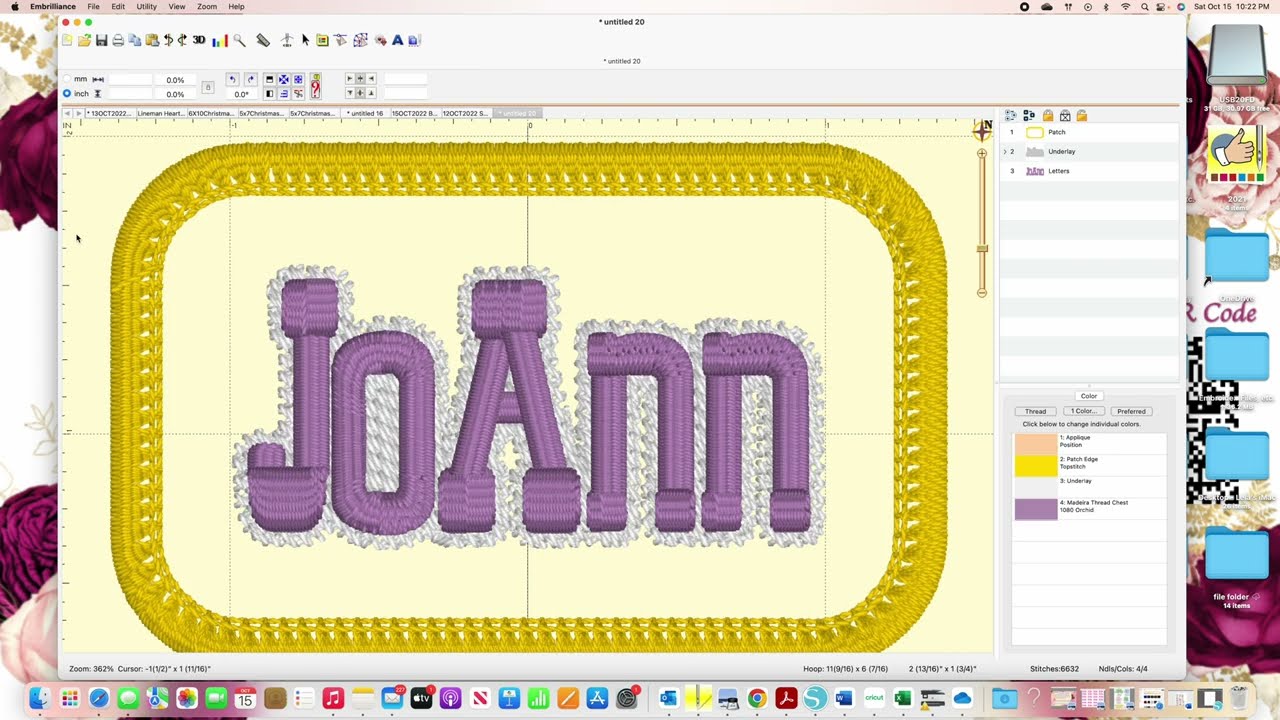This screenshot has width=1280, height=720.
Task: Select the arrow pointer tool
Action: coord(305,40)
